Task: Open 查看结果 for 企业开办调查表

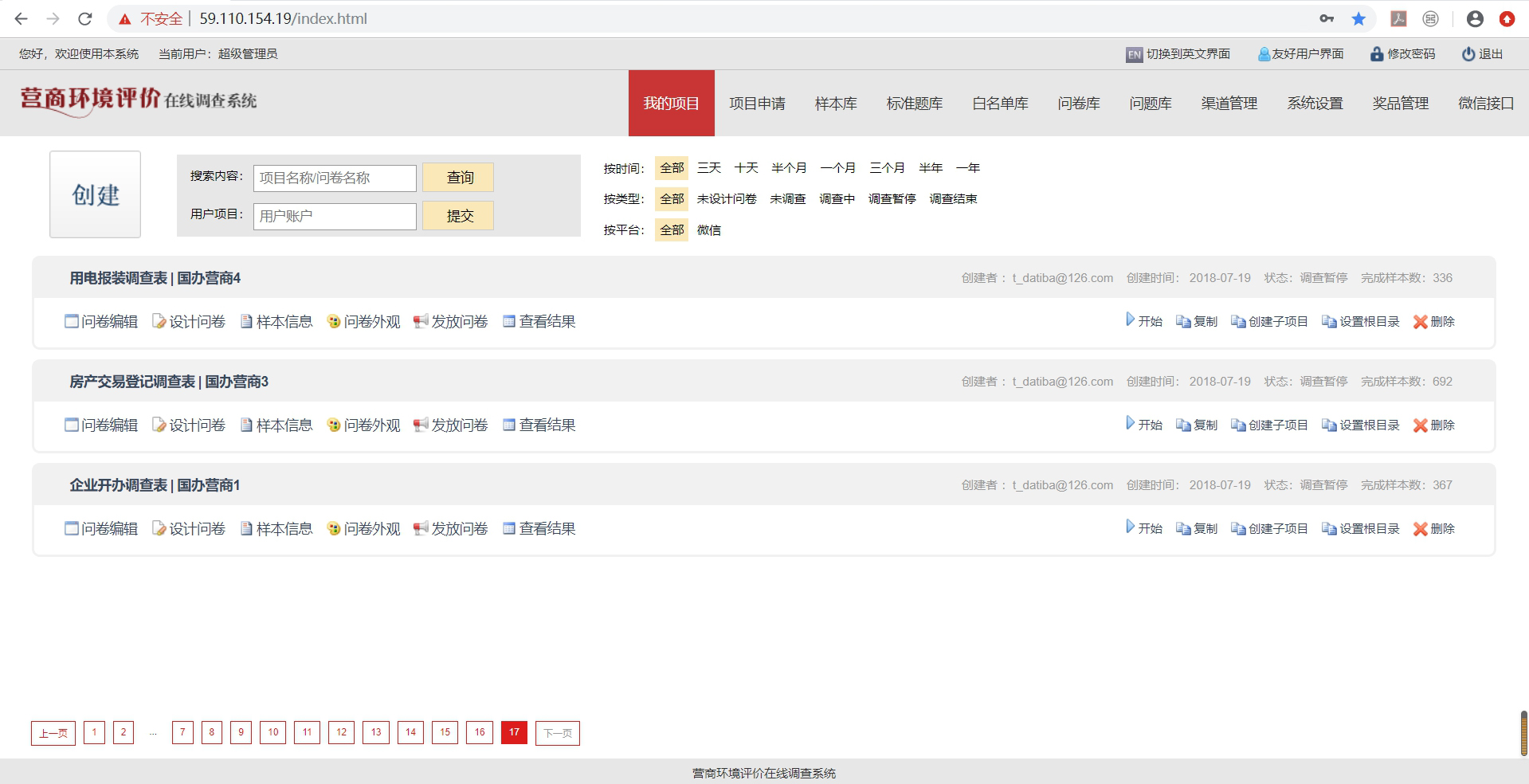Action: (x=539, y=529)
